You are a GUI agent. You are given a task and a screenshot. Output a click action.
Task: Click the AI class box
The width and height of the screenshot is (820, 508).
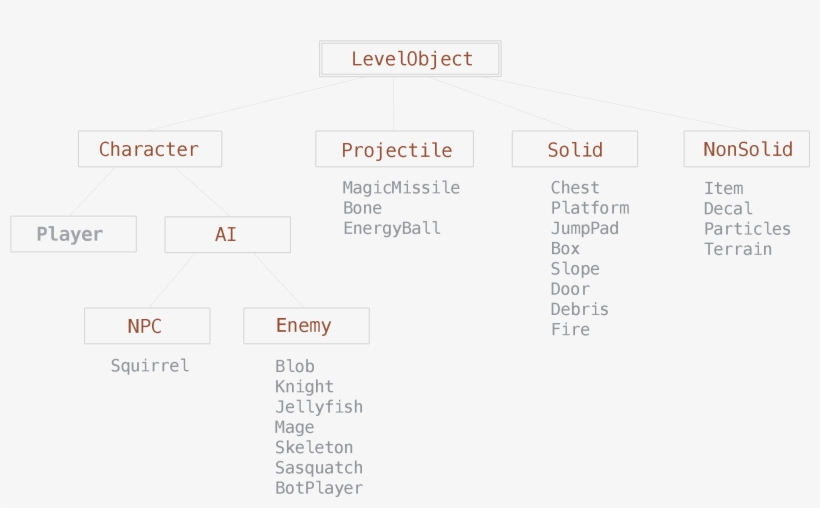pos(227,235)
